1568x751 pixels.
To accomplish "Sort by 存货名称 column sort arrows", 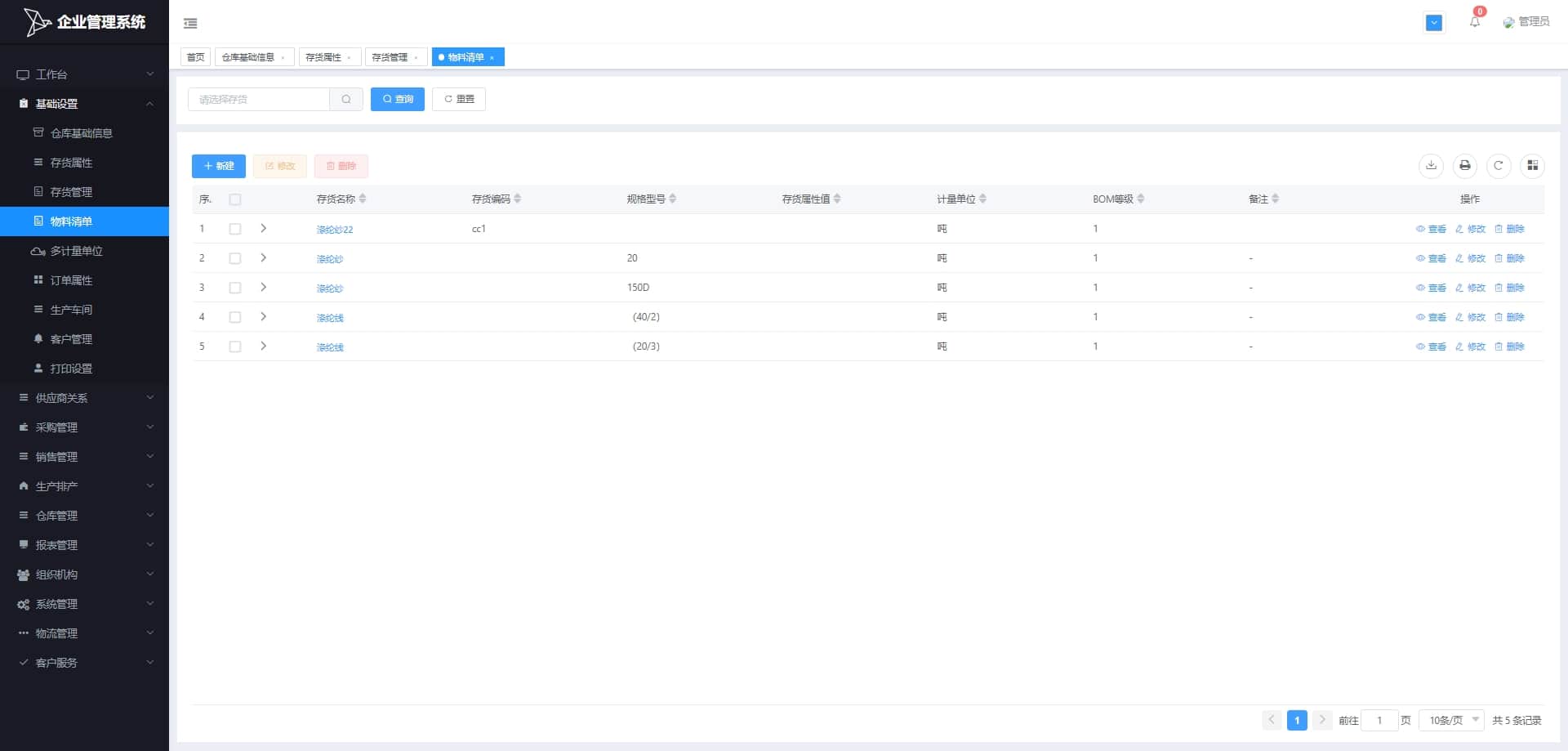I will [363, 199].
